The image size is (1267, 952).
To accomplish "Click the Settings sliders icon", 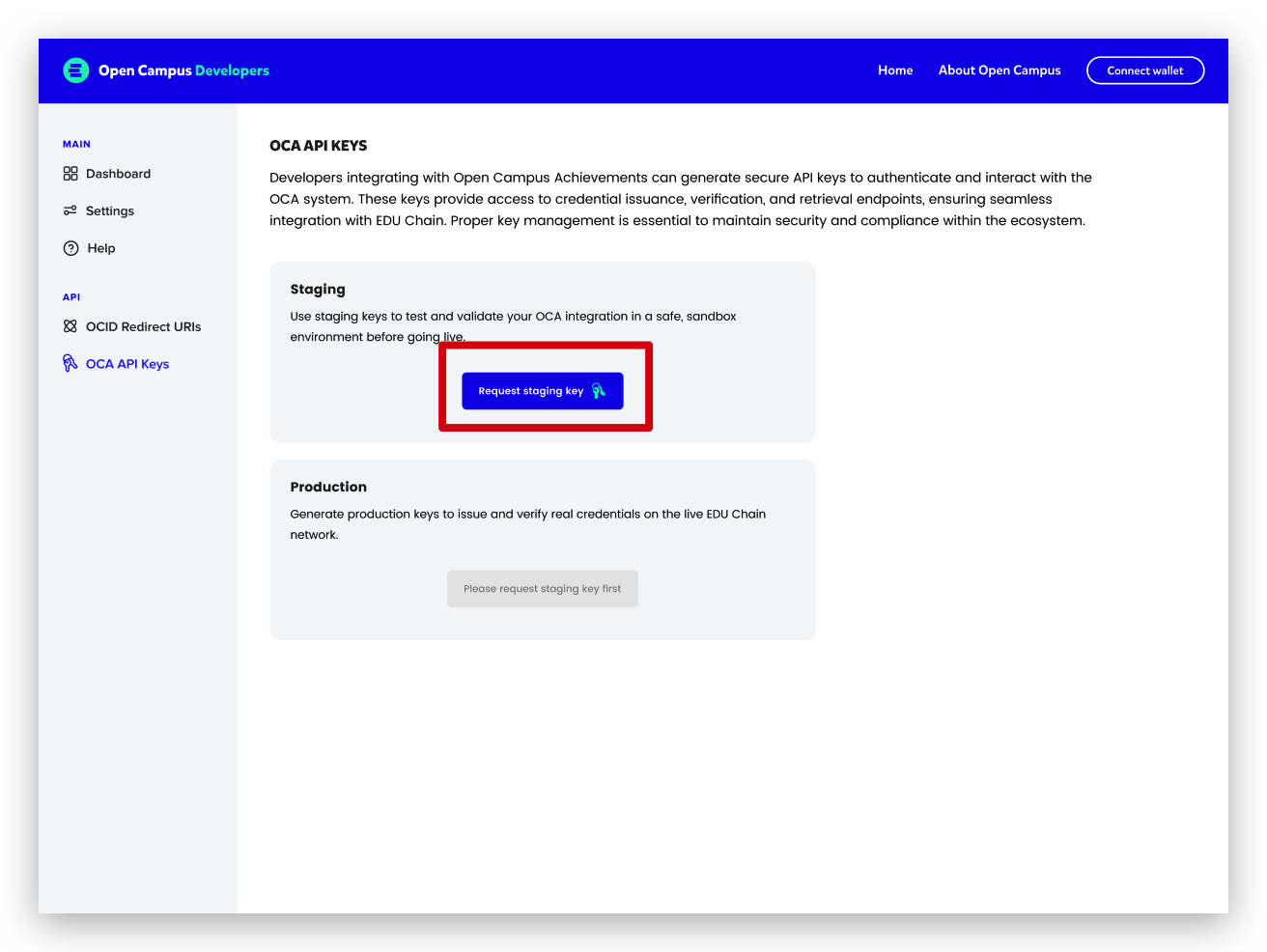I will [70, 210].
